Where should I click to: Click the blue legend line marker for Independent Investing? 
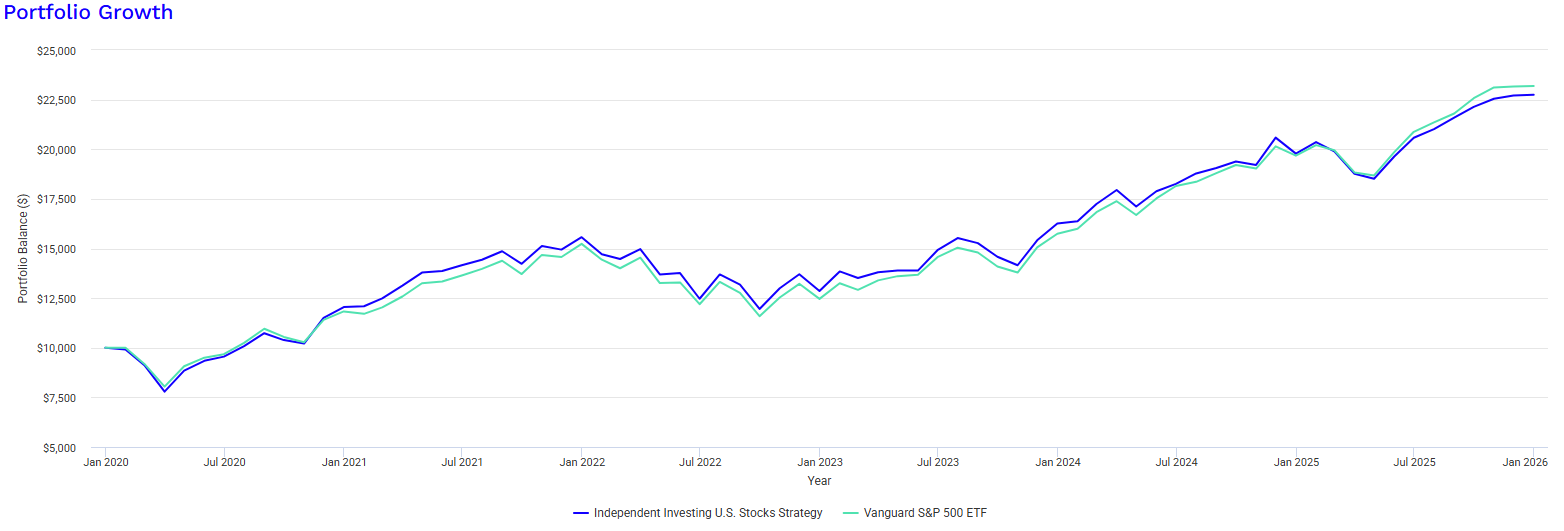(581, 513)
